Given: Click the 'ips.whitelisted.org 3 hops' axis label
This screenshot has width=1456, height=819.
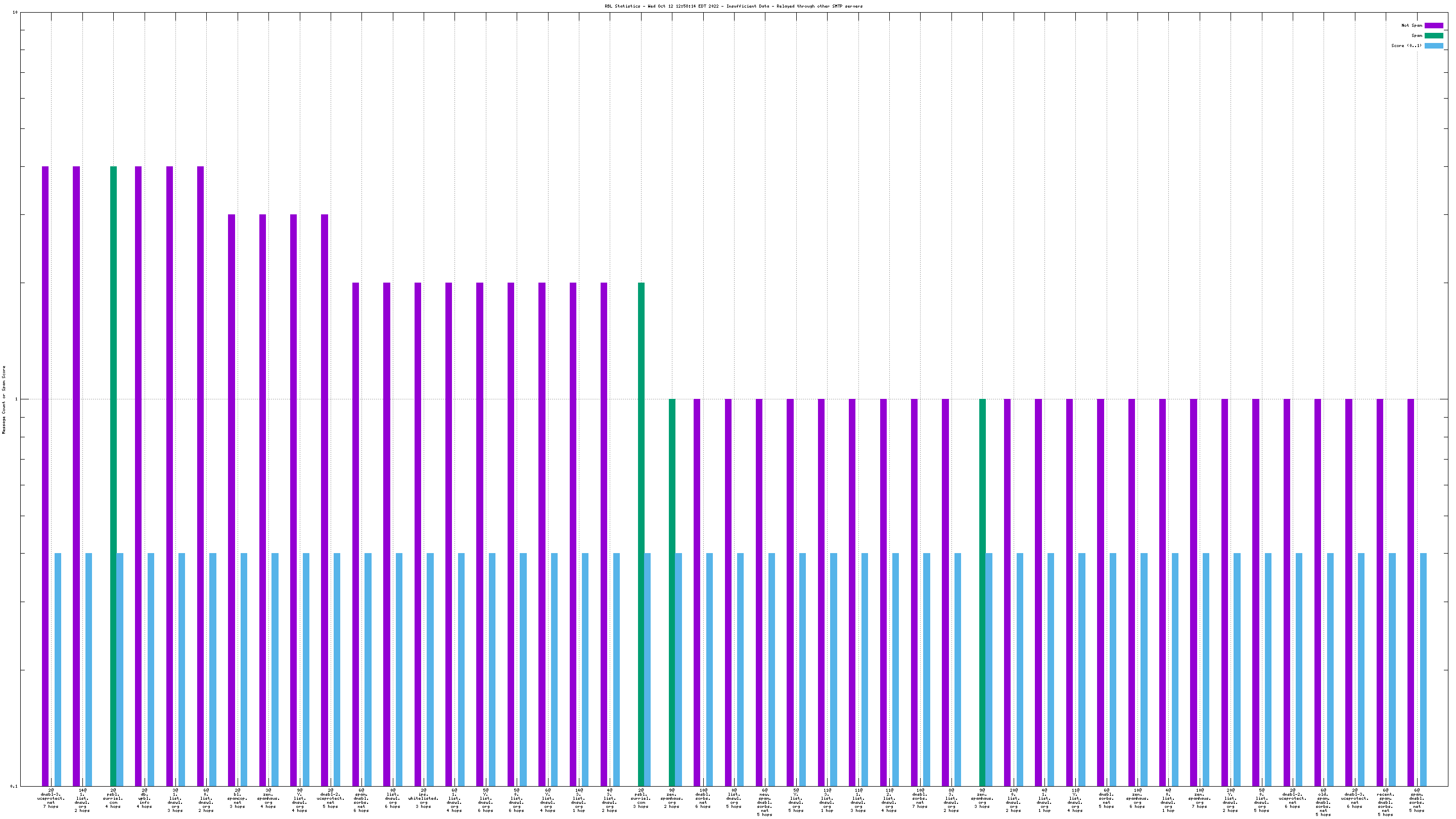Looking at the screenshot, I should 423,798.
